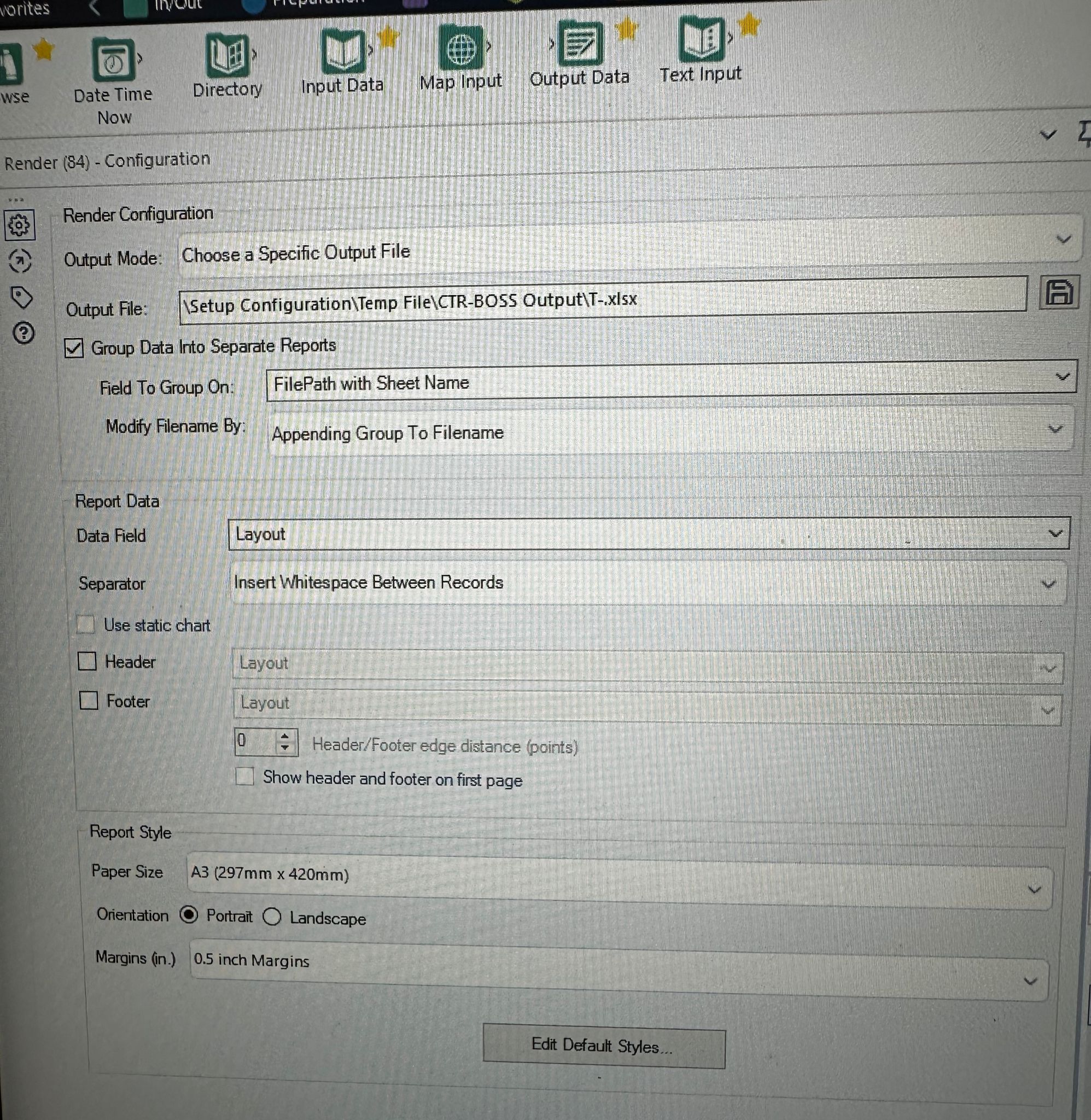Select the Map Input tool icon
The height and width of the screenshot is (1120, 1091).
tap(460, 48)
